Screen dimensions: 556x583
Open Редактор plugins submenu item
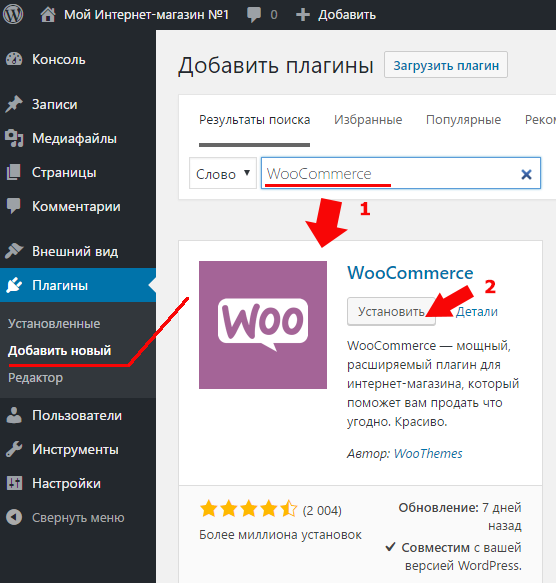tap(36, 378)
